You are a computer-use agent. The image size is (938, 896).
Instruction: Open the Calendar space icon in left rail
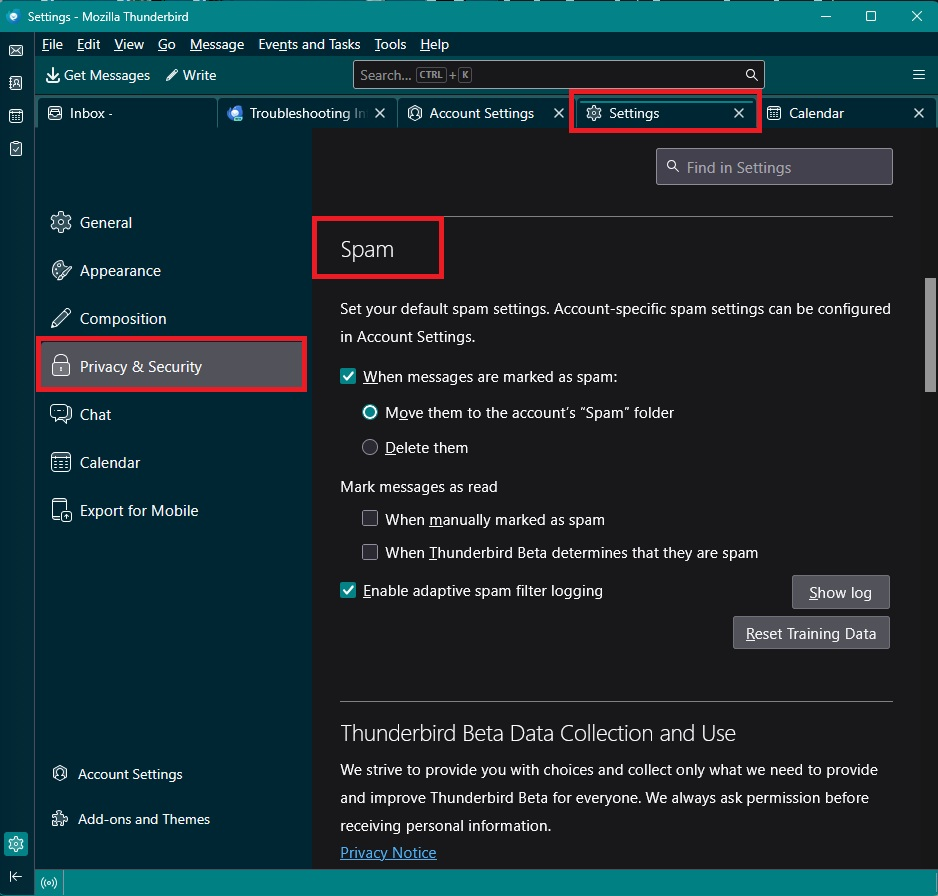click(x=16, y=115)
